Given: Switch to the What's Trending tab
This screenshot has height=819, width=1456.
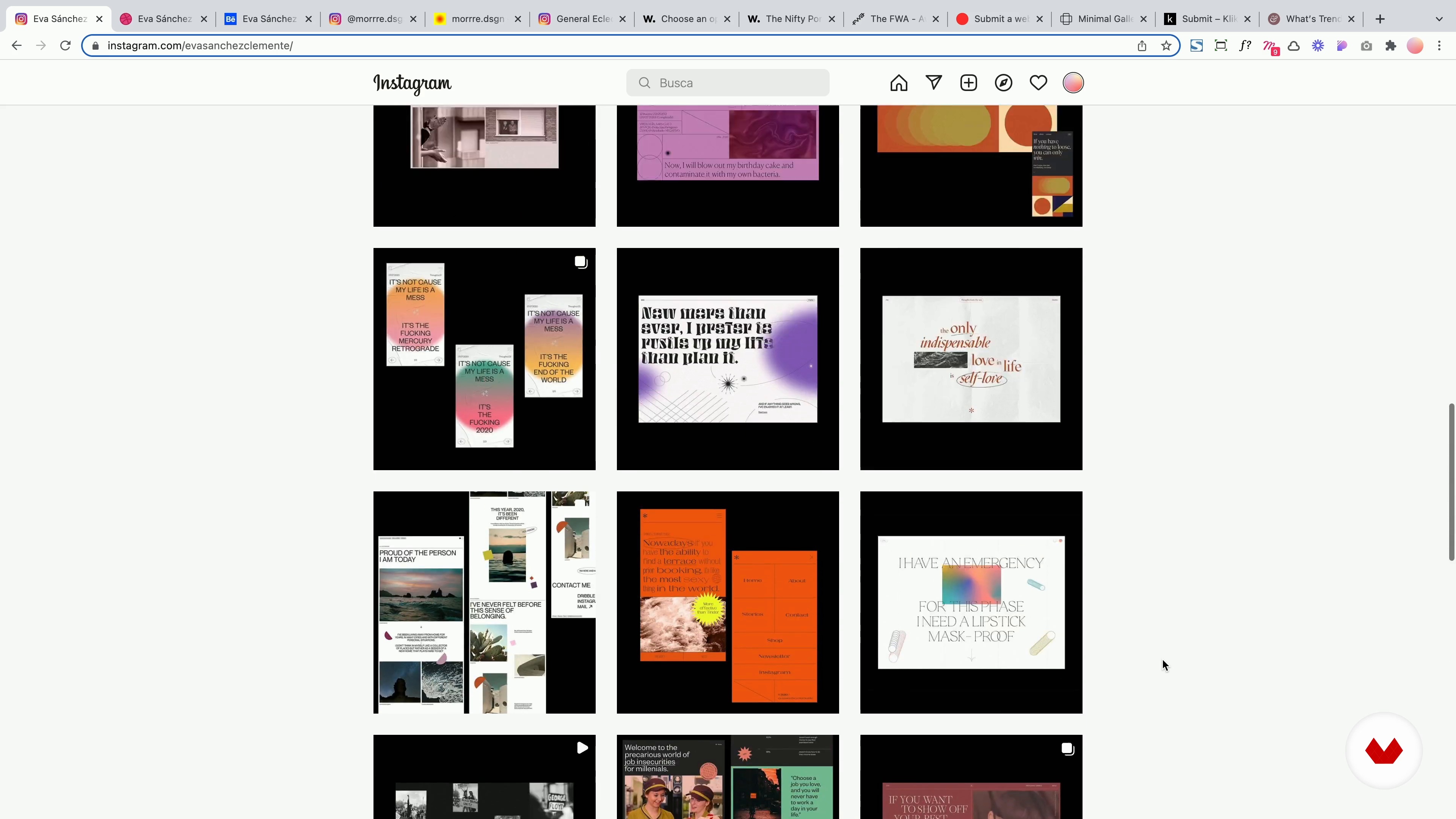Looking at the screenshot, I should pos(1312,19).
